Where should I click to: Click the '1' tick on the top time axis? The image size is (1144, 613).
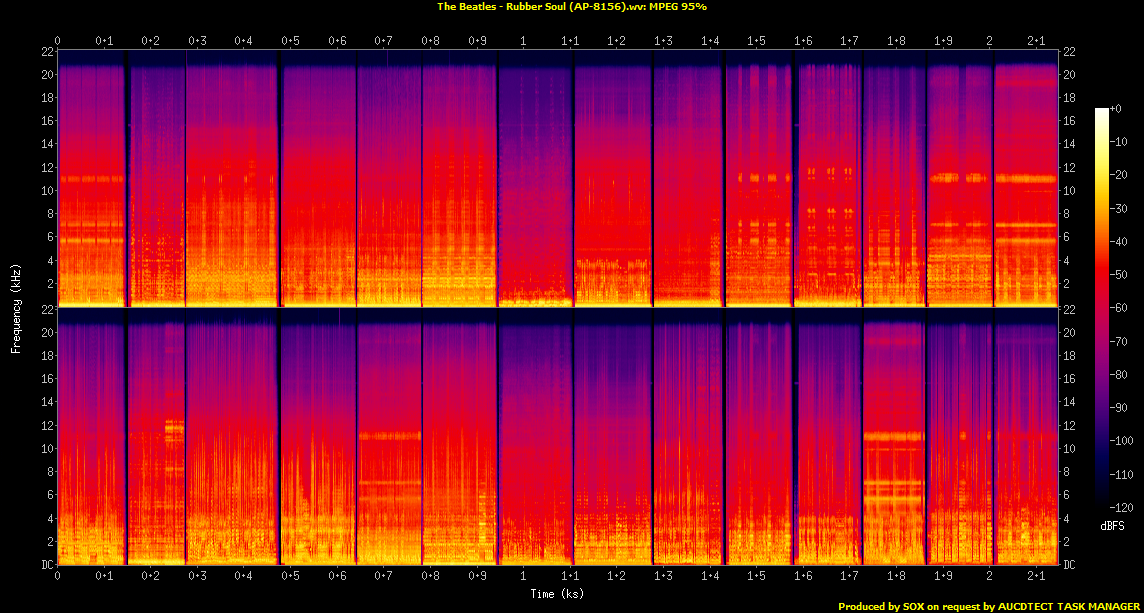523,40
